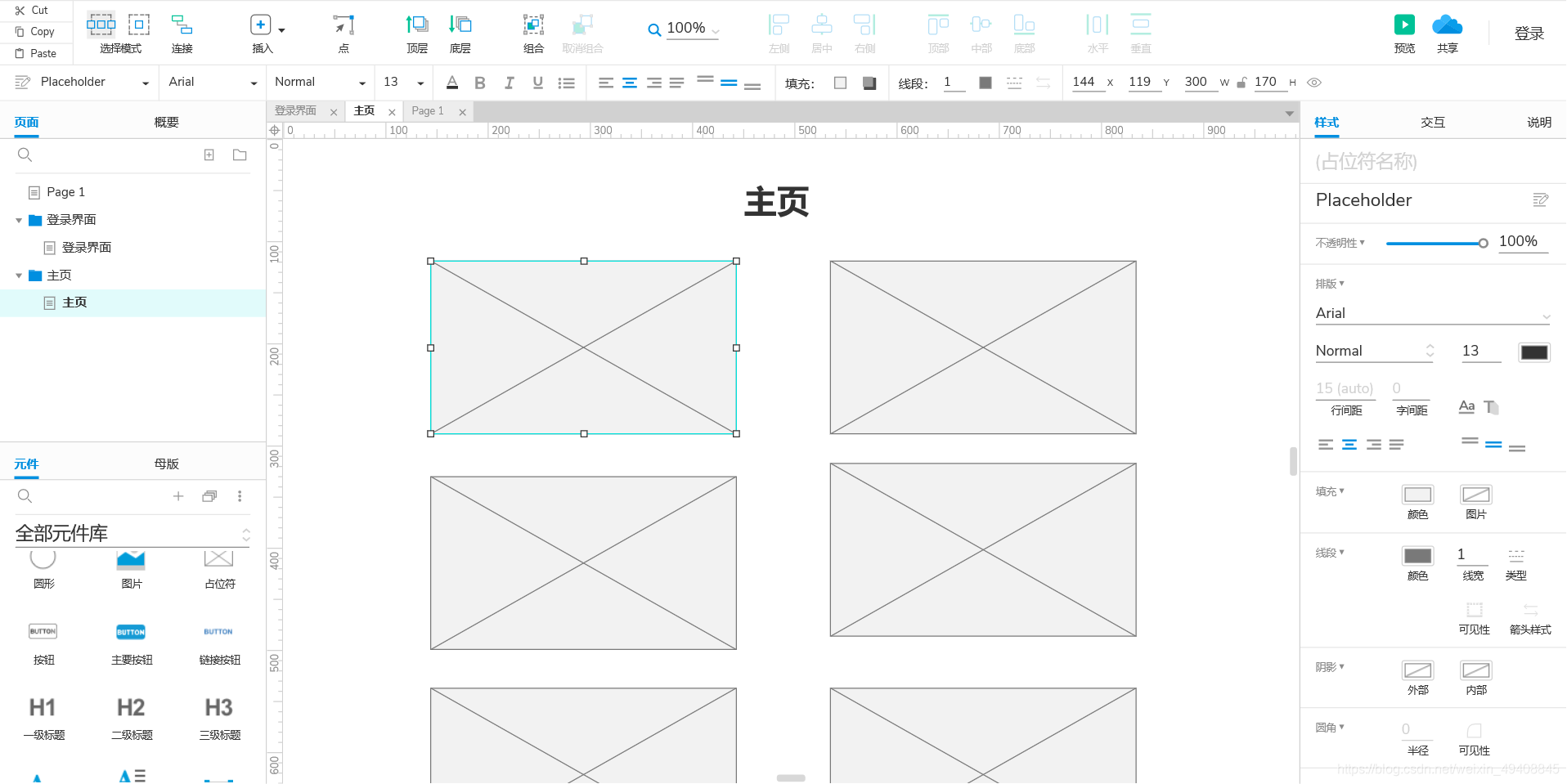
Task: Open the library options three-dot menu
Action: (240, 496)
